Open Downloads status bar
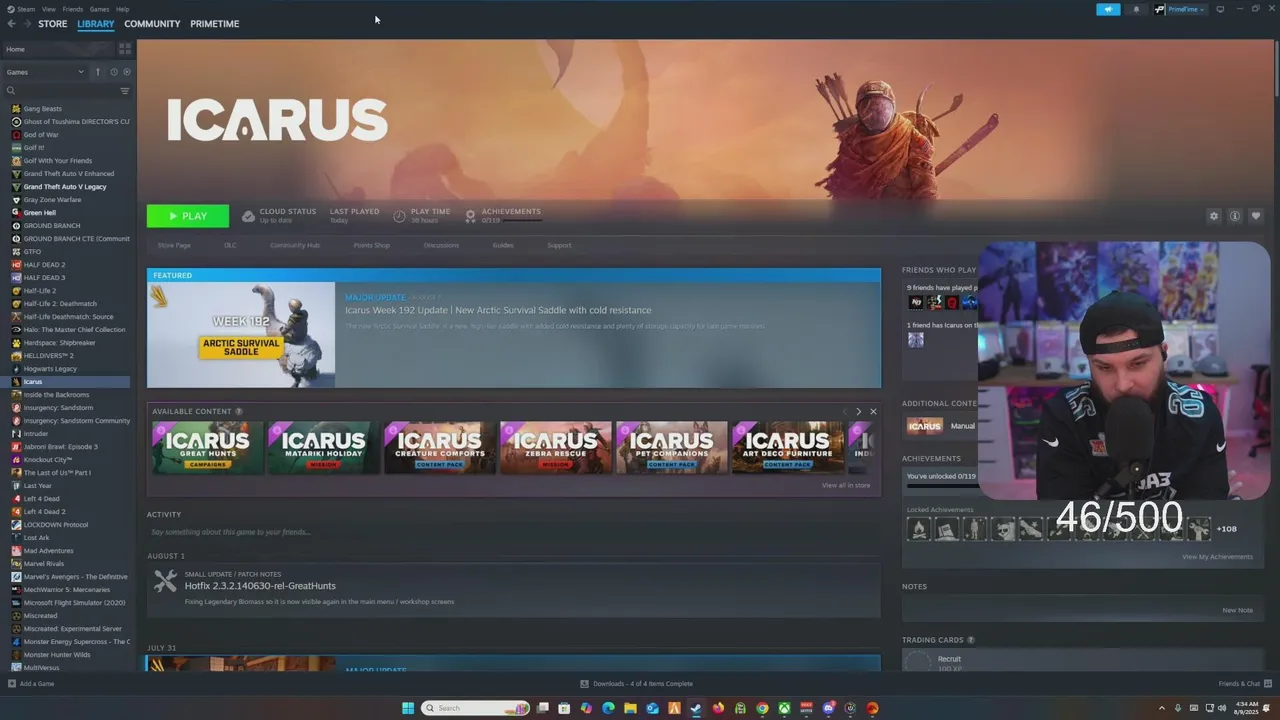Image resolution: width=1280 pixels, height=720 pixels. 636,684
